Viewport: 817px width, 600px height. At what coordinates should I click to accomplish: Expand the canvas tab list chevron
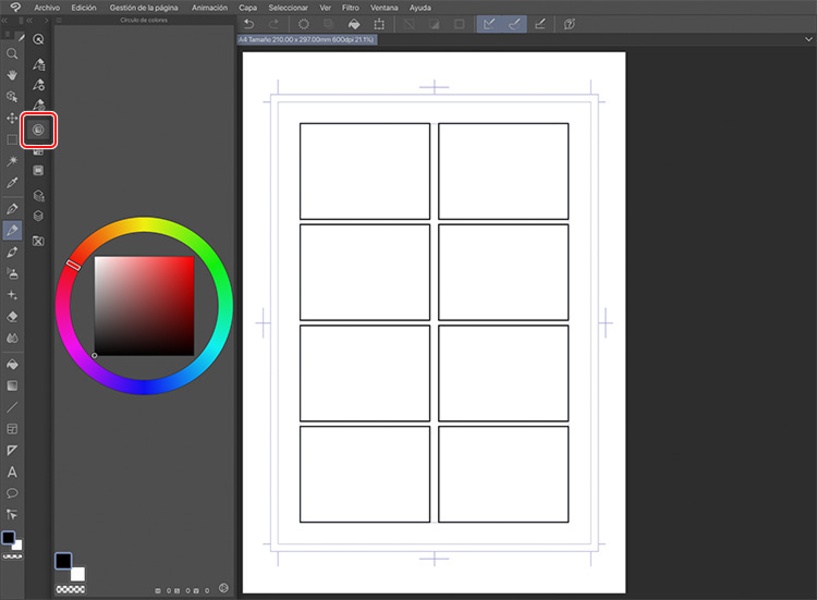point(808,39)
